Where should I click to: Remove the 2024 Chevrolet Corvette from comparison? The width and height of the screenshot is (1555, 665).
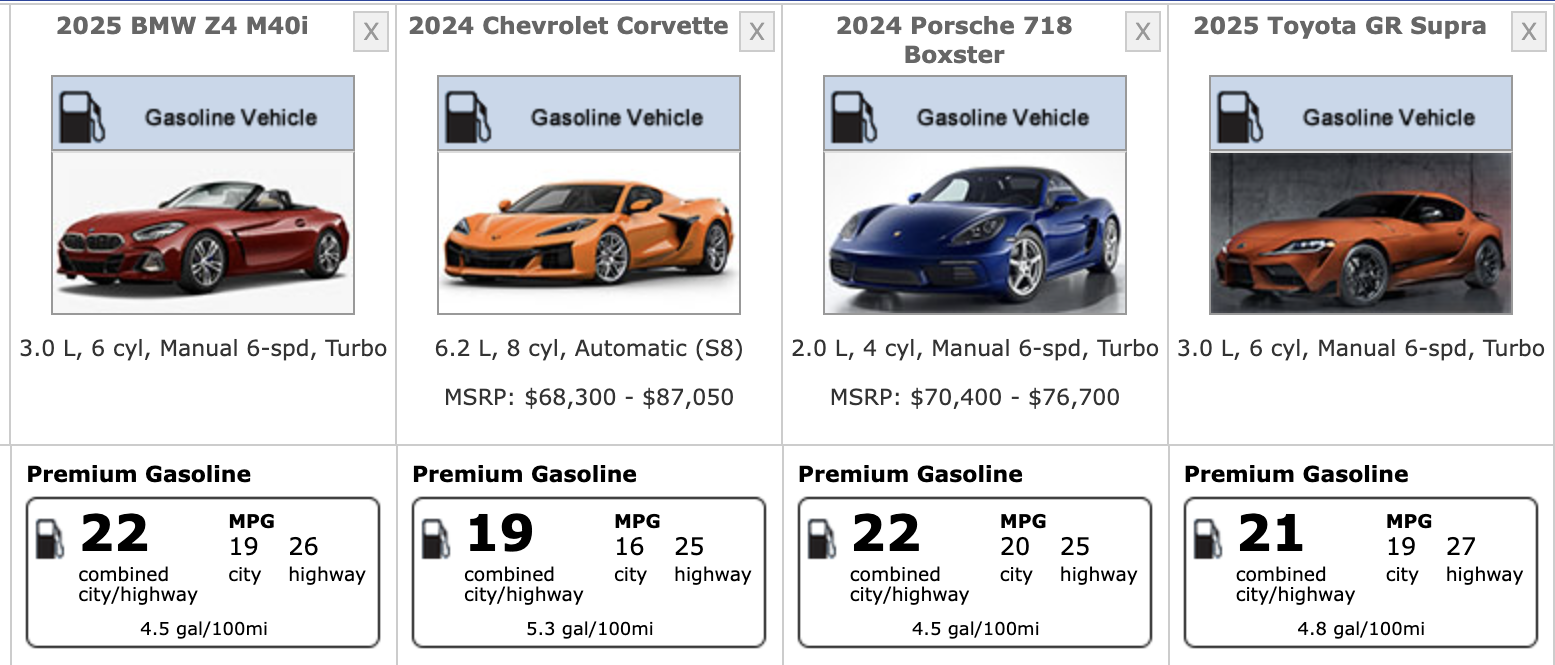757,33
